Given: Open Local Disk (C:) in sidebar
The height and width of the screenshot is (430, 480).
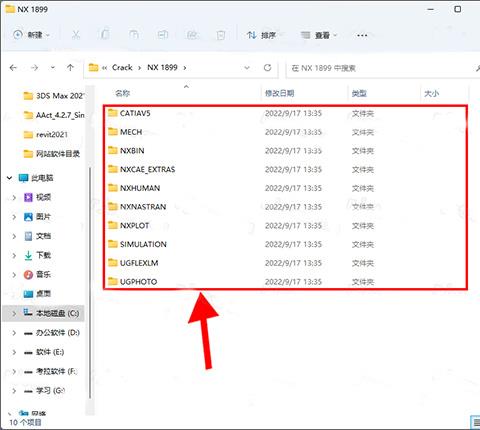Looking at the screenshot, I should 51,313.
